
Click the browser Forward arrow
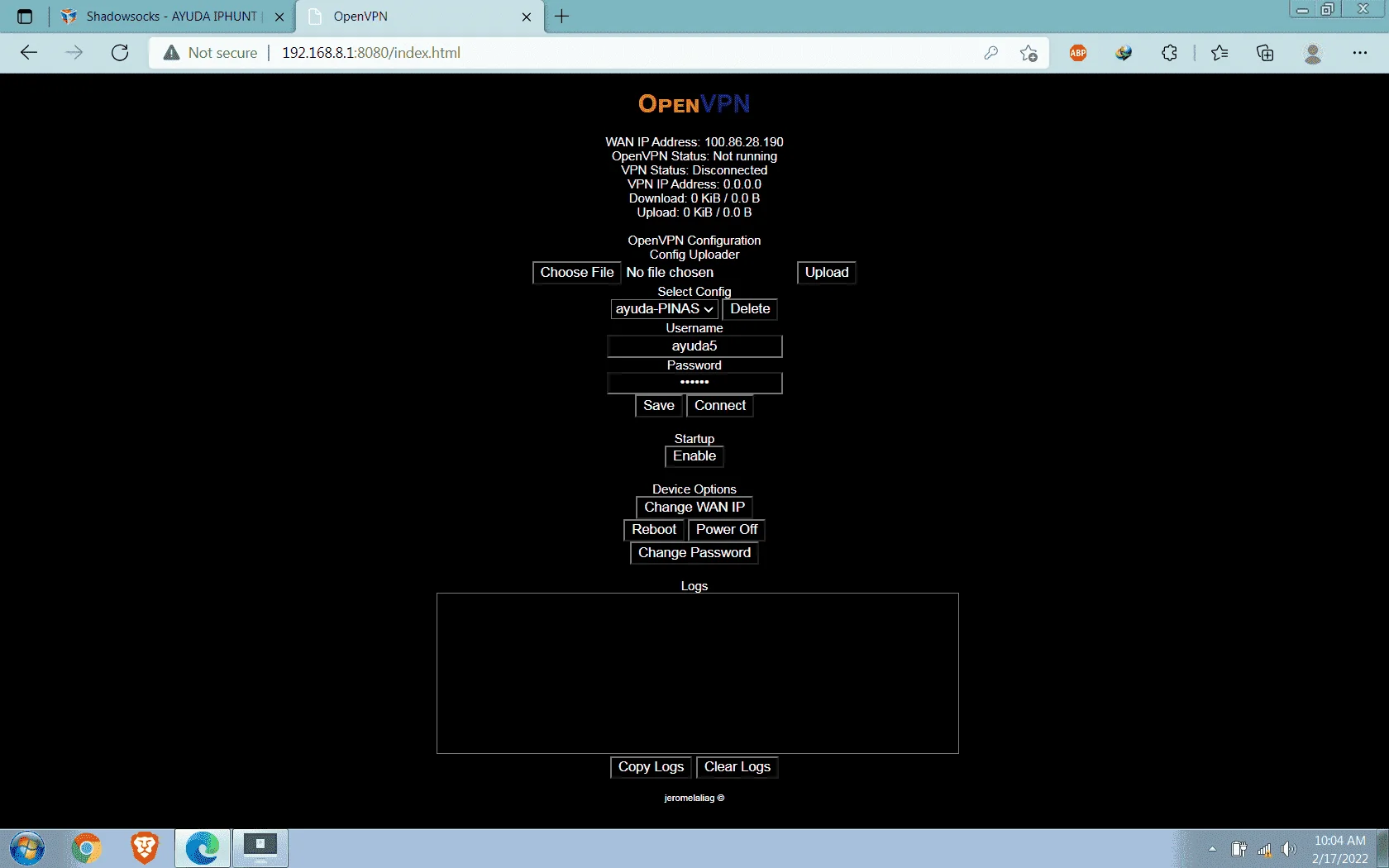point(74,53)
